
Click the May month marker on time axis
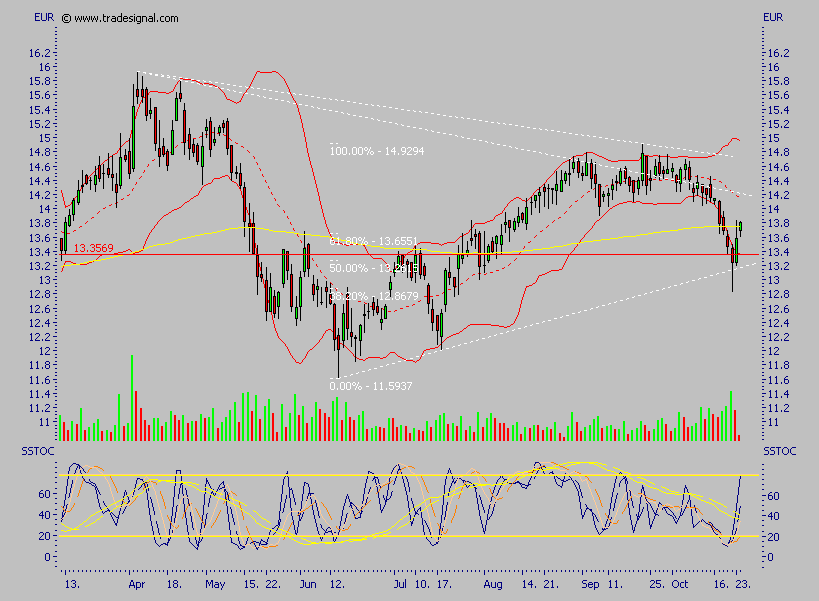[214, 581]
